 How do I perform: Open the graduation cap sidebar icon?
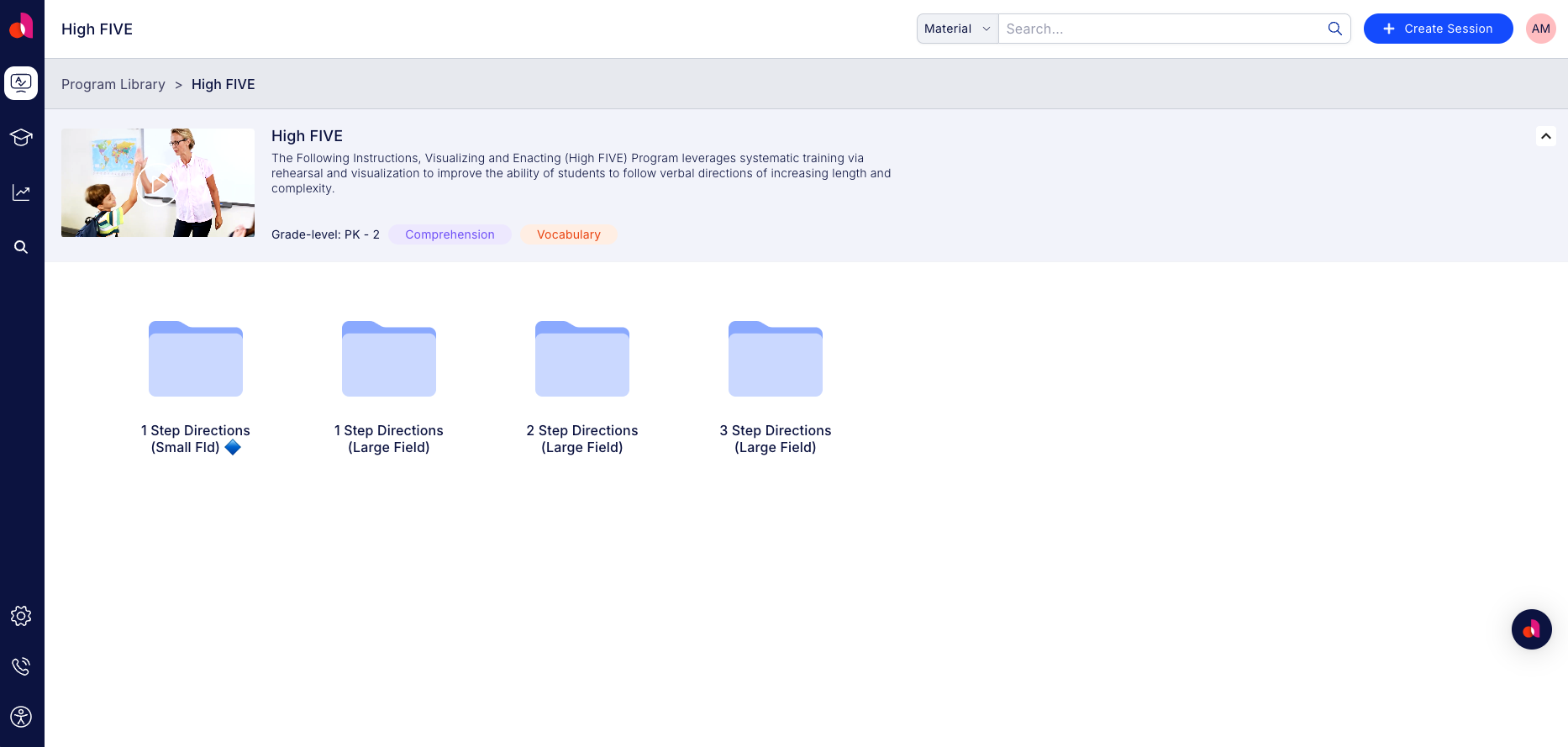coord(21,137)
